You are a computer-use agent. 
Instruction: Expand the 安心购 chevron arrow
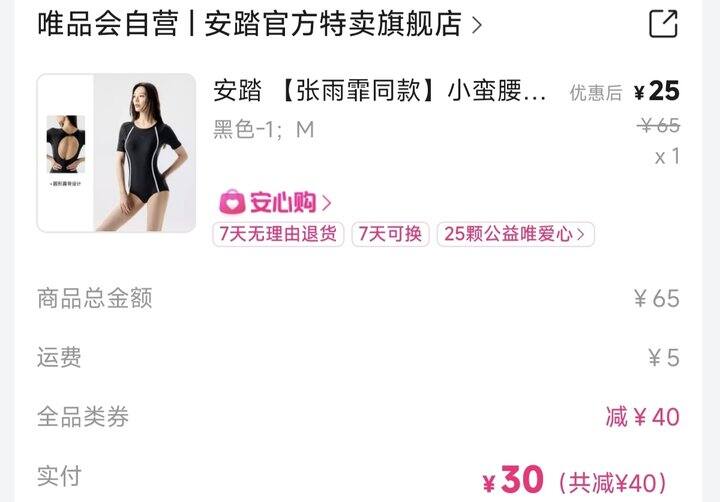pyautogui.click(x=326, y=203)
